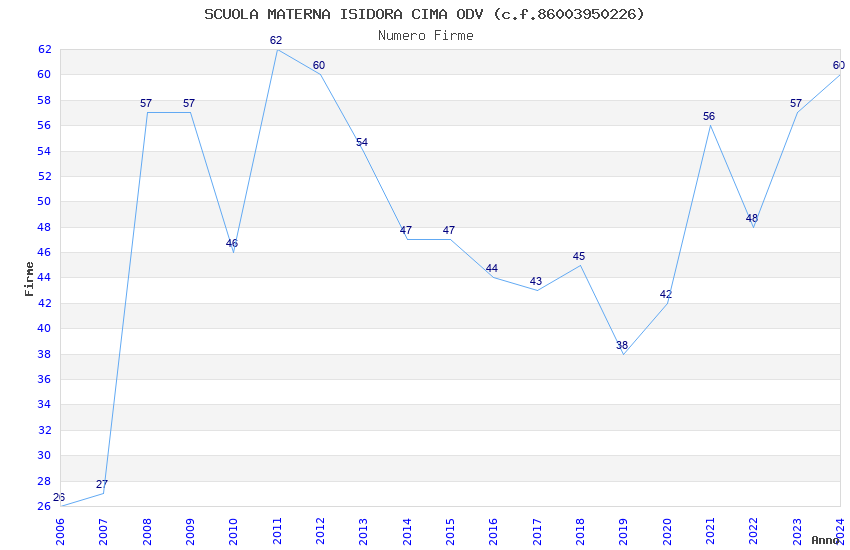
Task: Click y-axis tick label 58
Action: pos(44,100)
